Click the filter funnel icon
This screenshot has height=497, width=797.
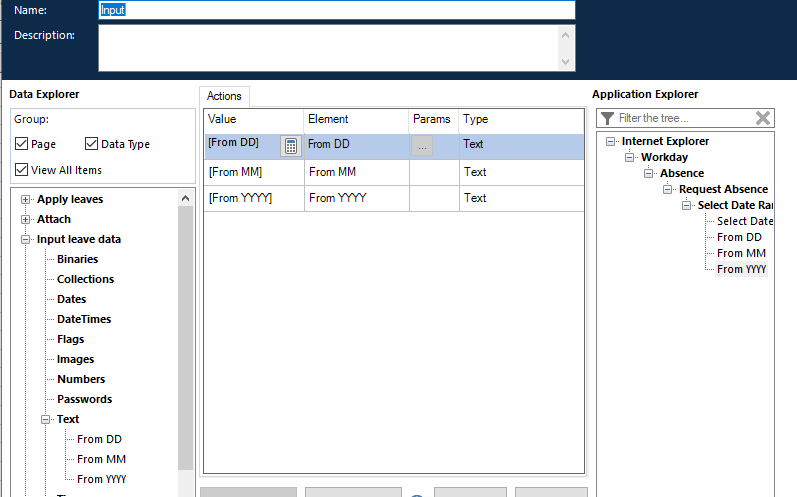coord(607,118)
